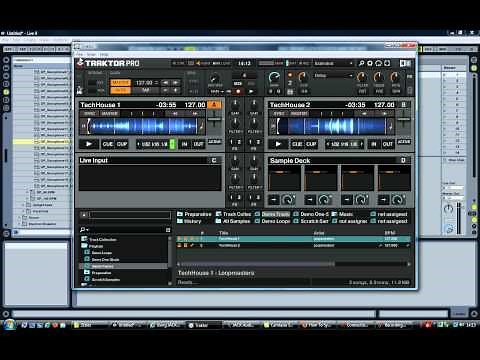Start playback on deck B TechHouse 2

278,144
